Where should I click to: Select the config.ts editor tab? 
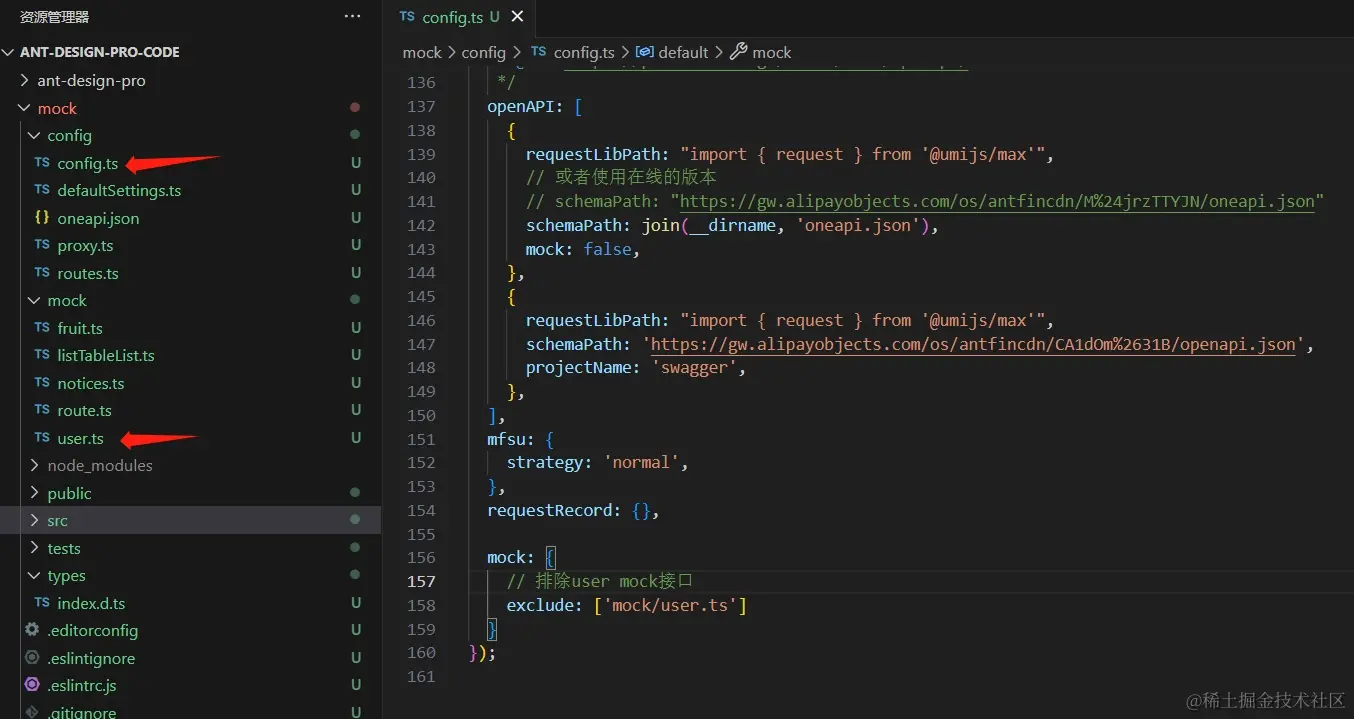tap(461, 17)
